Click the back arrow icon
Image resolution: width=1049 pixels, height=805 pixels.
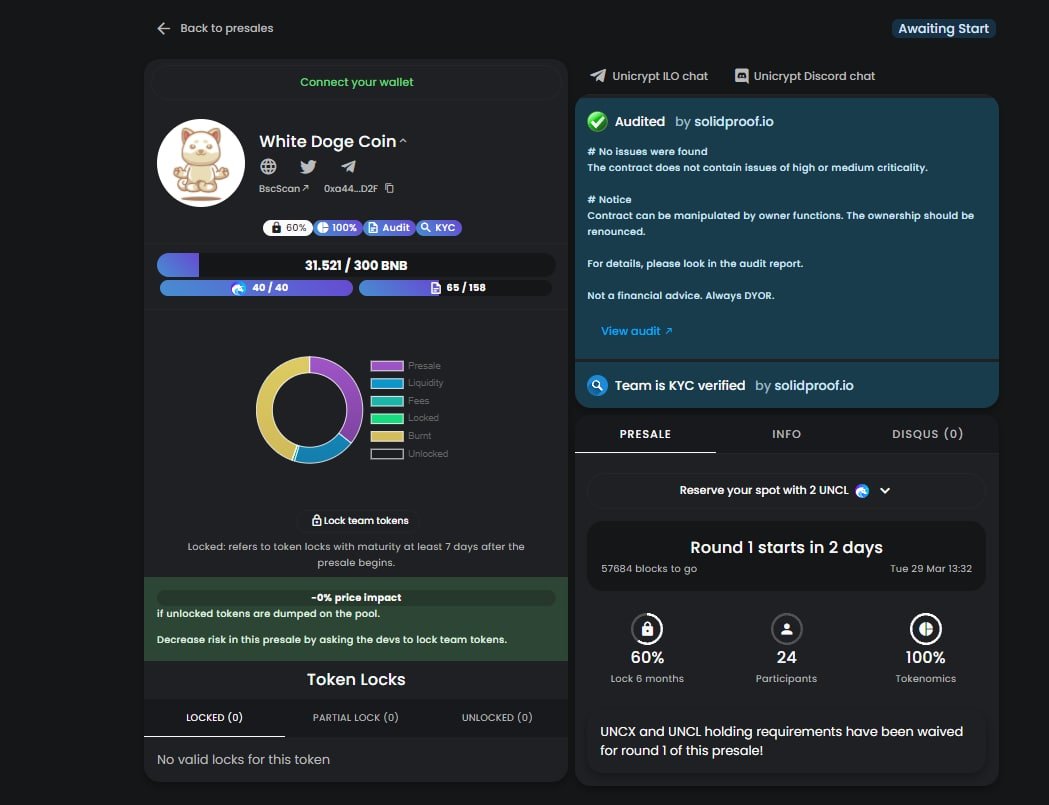coord(163,28)
